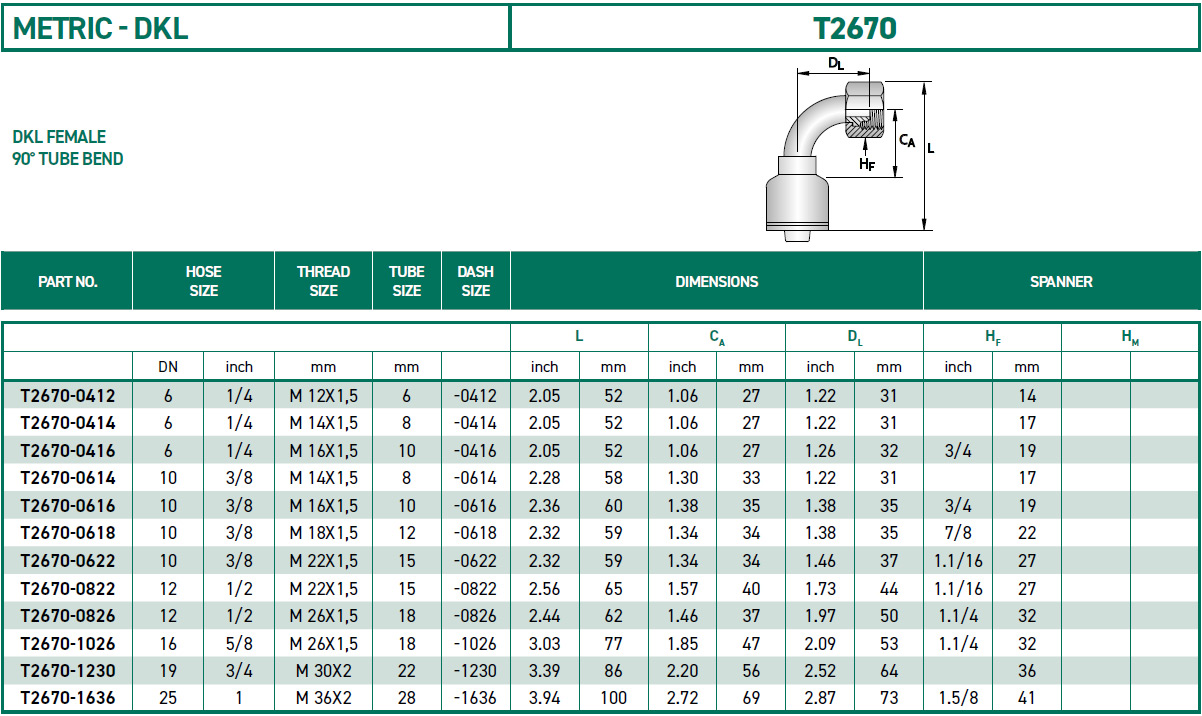Click DL inch value "1.97"
The height and width of the screenshot is (716, 1202).
point(821,616)
